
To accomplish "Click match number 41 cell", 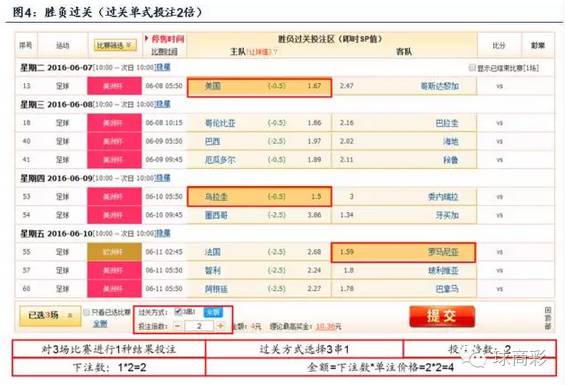I will [26, 160].
